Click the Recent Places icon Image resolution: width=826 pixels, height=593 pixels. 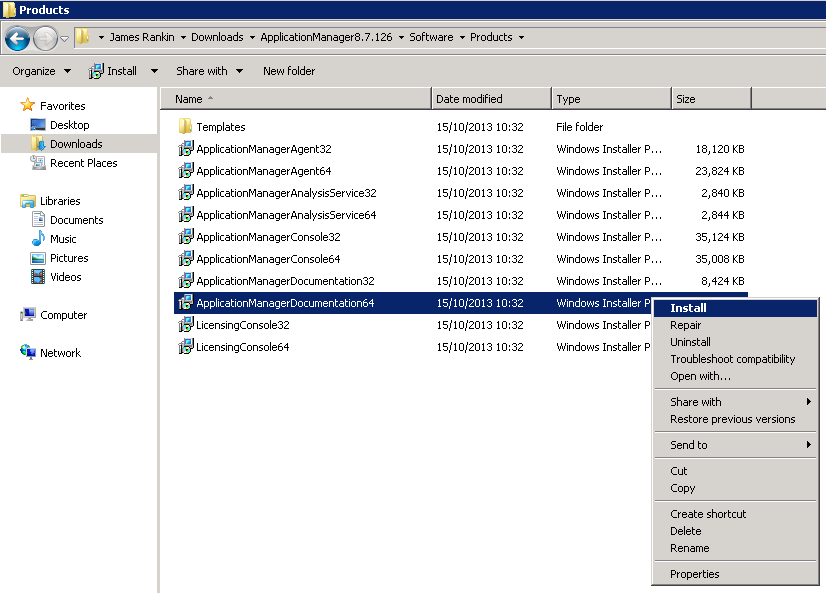38,163
